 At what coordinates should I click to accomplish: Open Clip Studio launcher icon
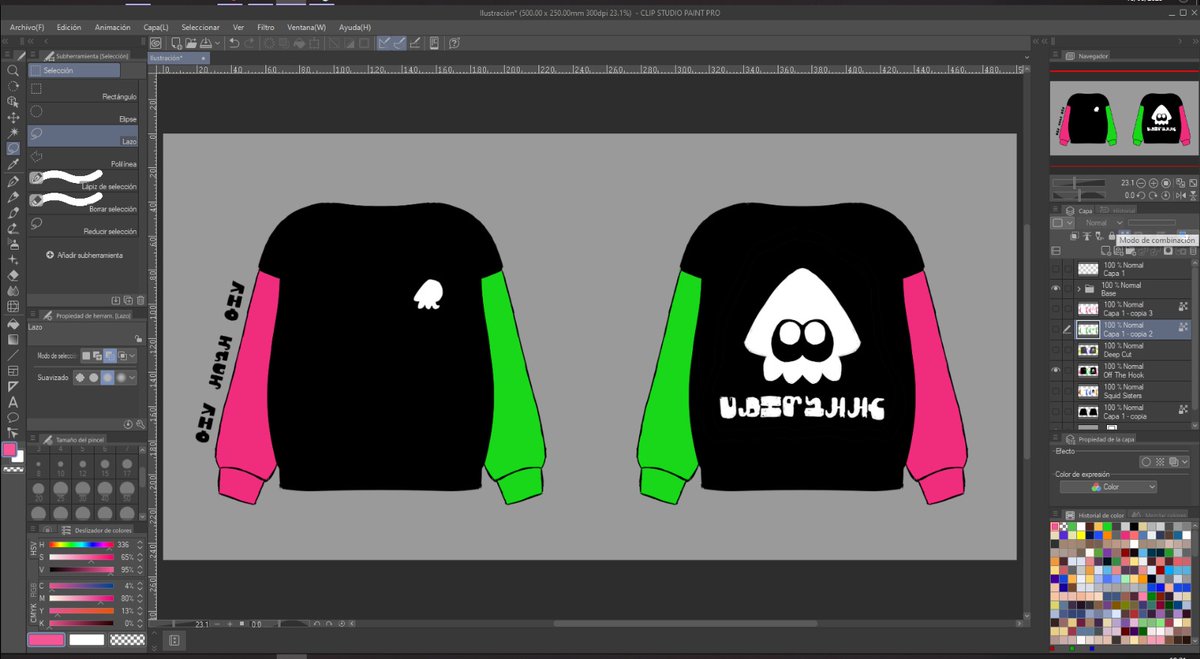pos(155,43)
